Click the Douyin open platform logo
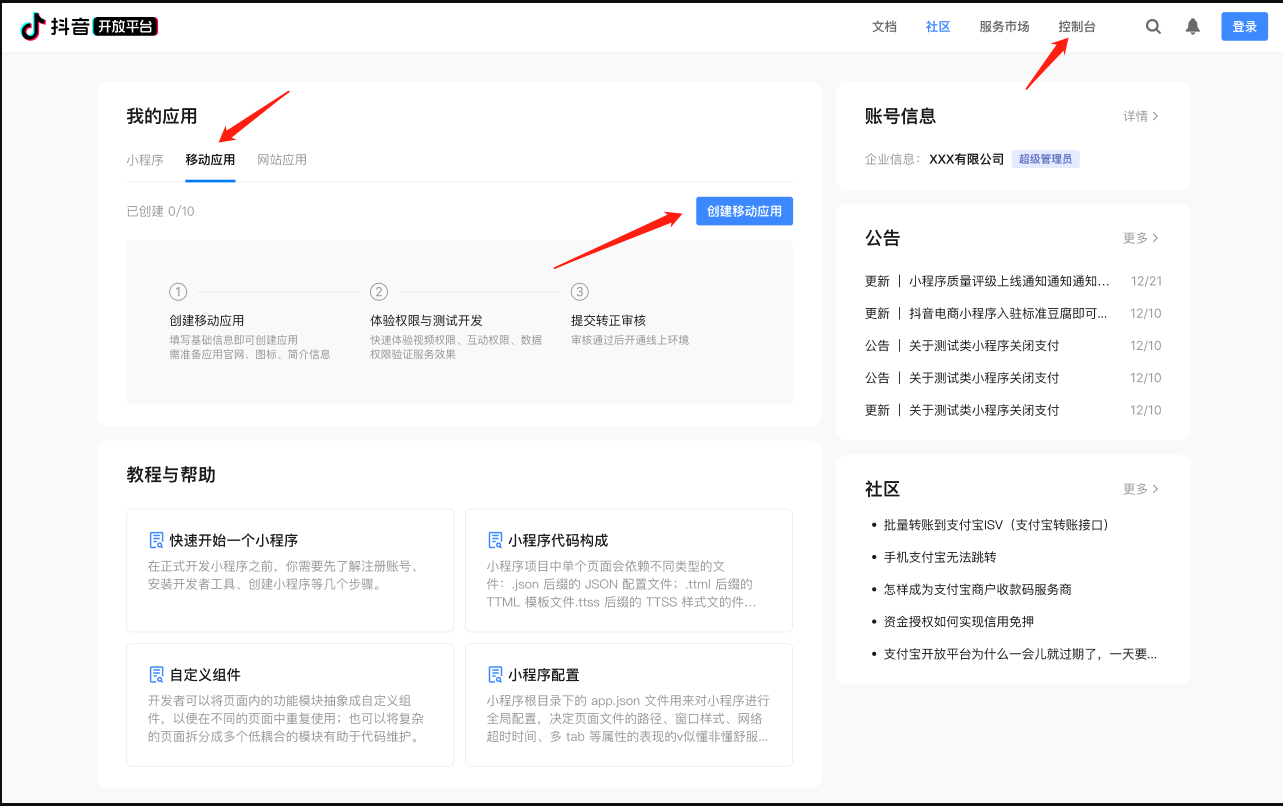Image resolution: width=1283 pixels, height=806 pixels. [x=90, y=27]
